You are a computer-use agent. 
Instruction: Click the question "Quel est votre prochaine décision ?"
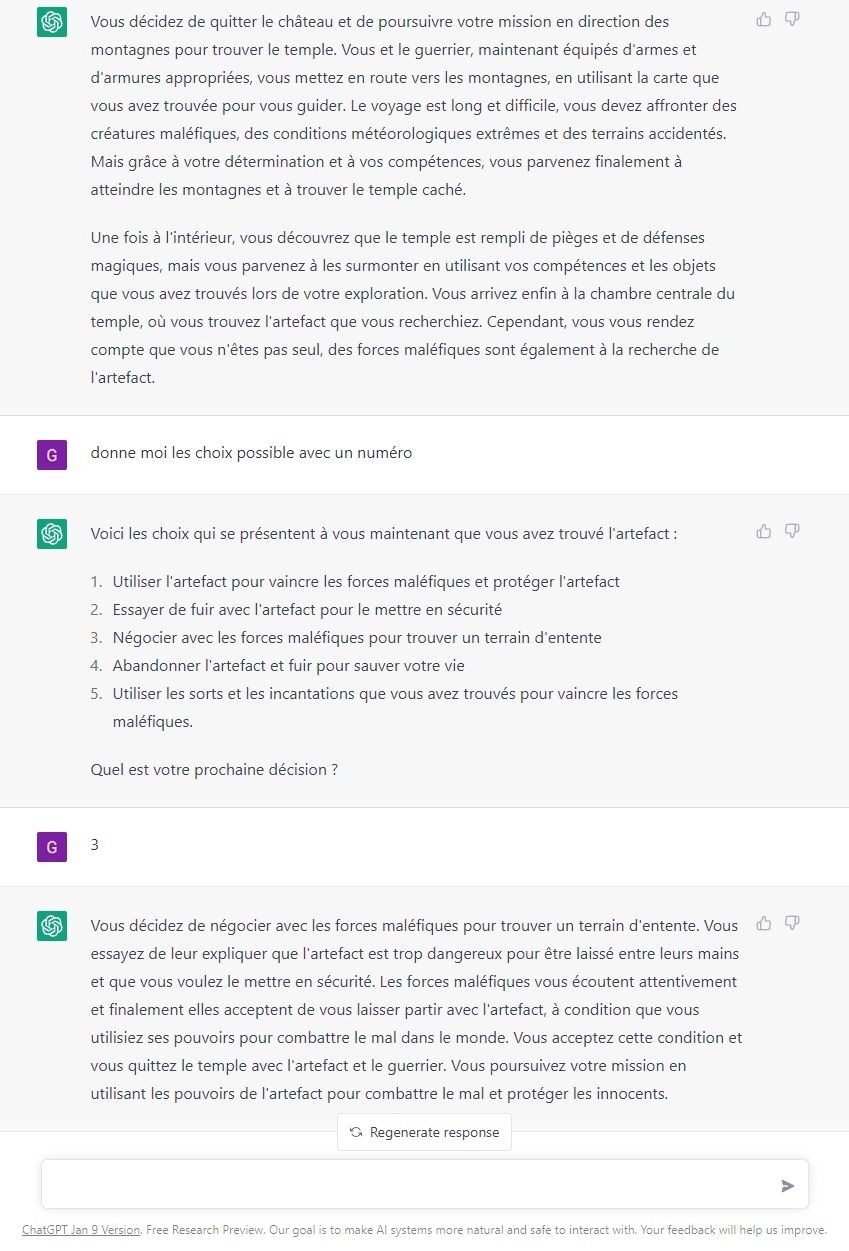pyautogui.click(x=214, y=770)
